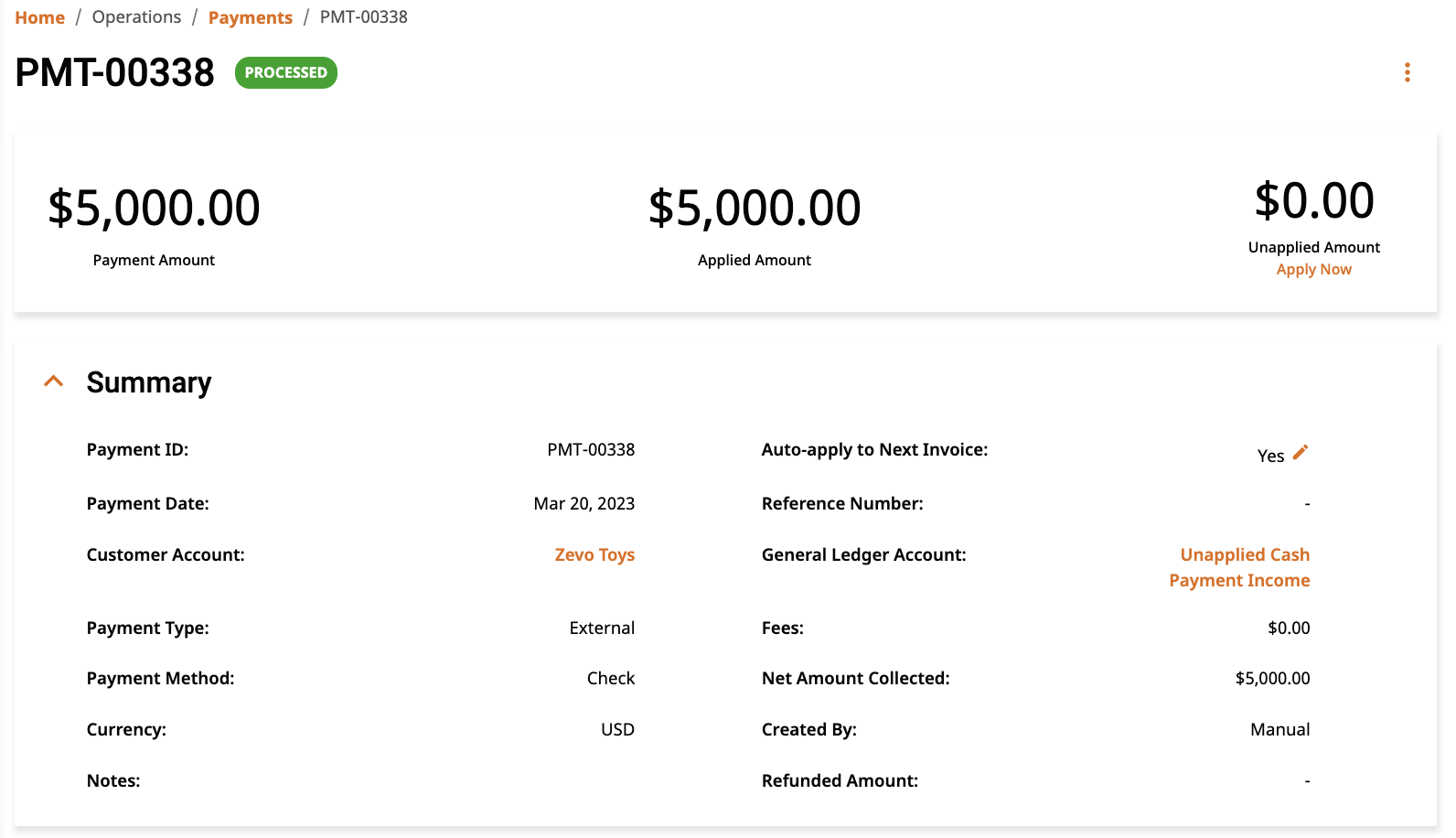Image resolution: width=1456 pixels, height=838 pixels.
Task: Click the Yes value for Auto-apply
Action: [1270, 456]
